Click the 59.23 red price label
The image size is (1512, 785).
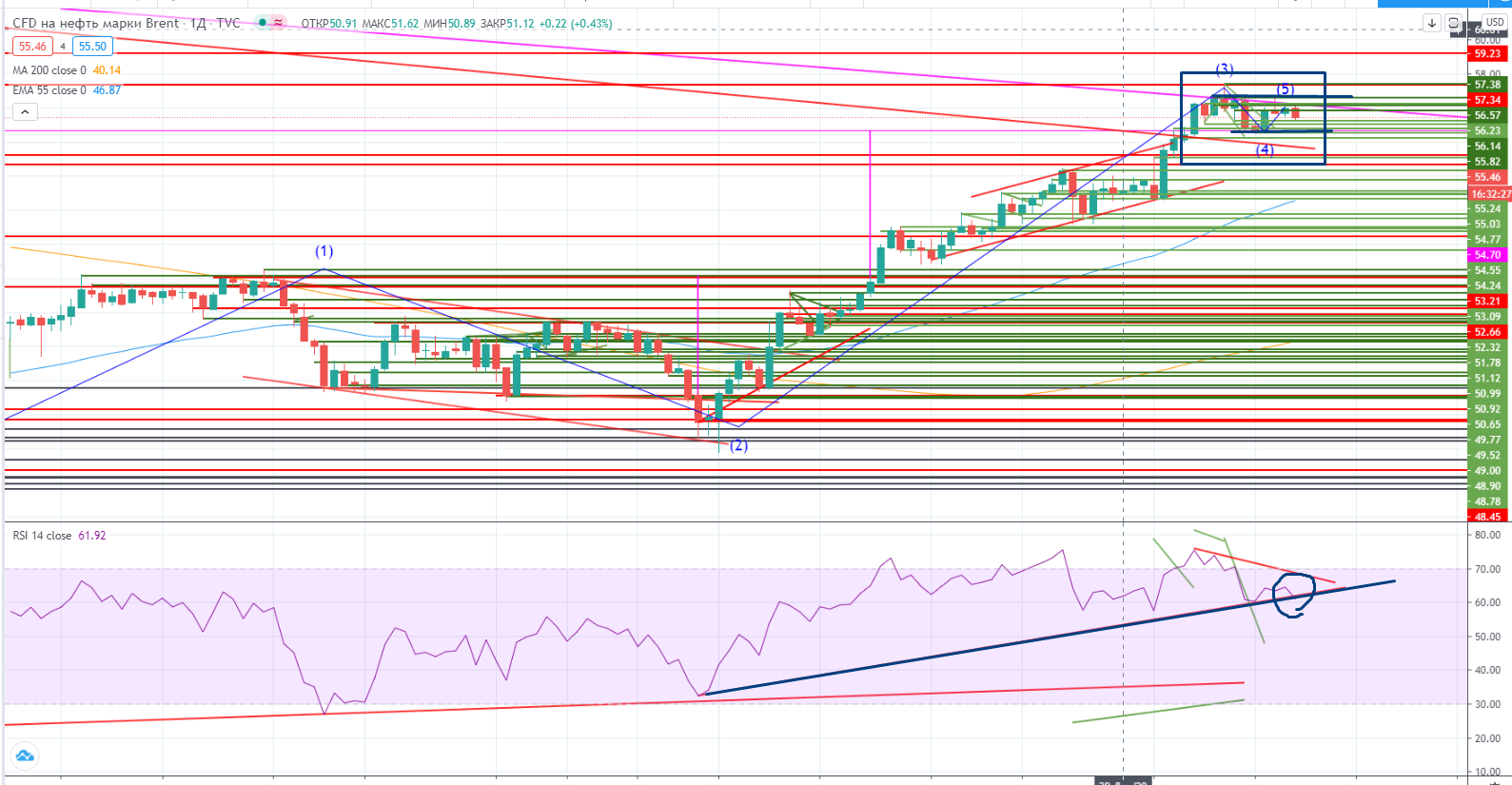coord(1487,54)
